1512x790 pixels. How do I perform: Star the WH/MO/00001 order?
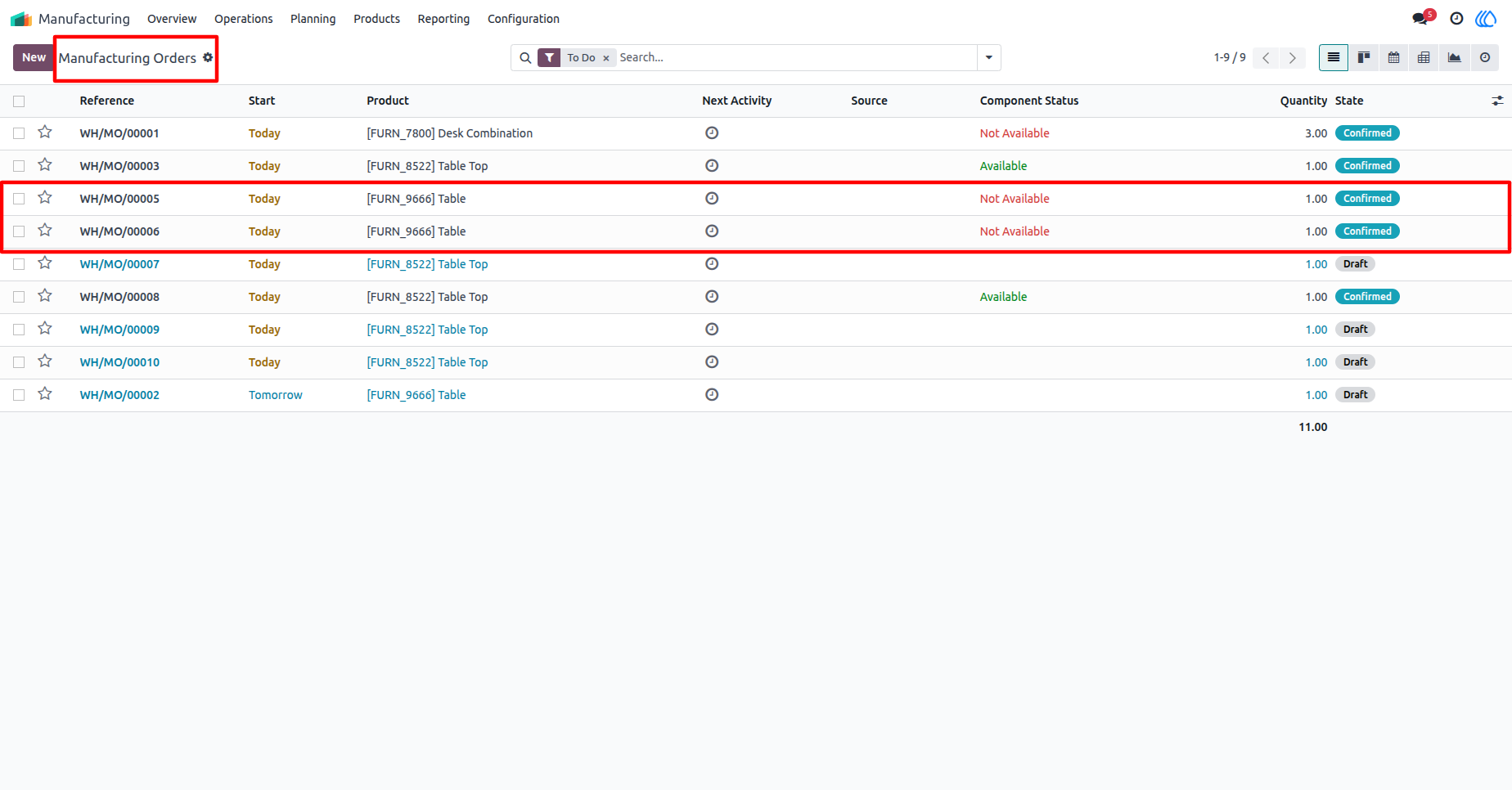click(x=45, y=132)
